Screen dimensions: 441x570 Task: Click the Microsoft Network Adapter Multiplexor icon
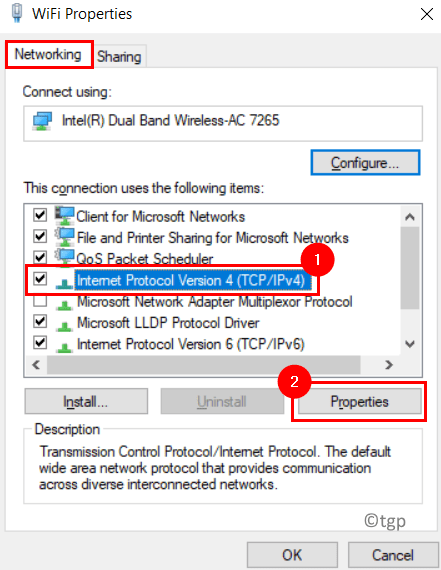coord(65,304)
